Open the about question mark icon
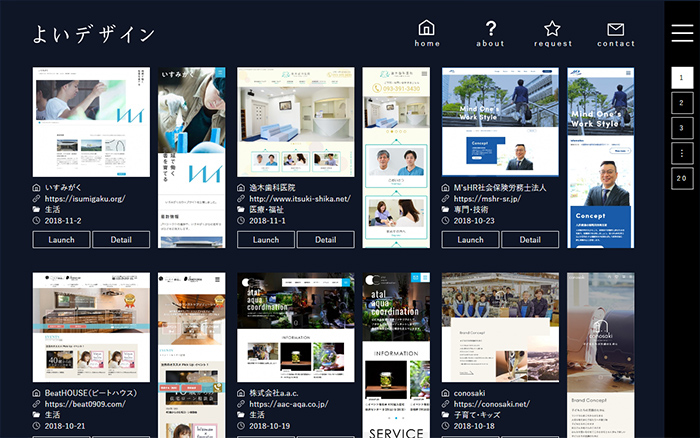Image resolution: width=700 pixels, height=438 pixels. pyautogui.click(x=490, y=29)
